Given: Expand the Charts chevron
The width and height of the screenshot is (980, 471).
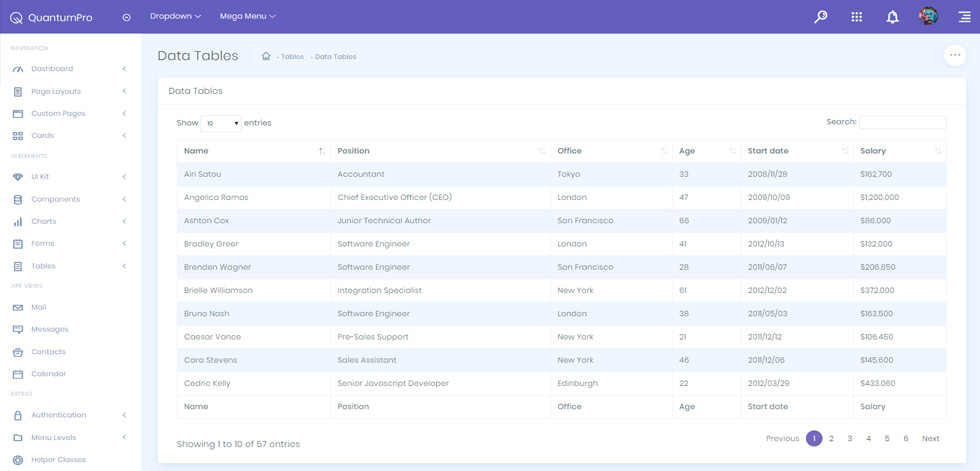Looking at the screenshot, I should [x=124, y=221].
